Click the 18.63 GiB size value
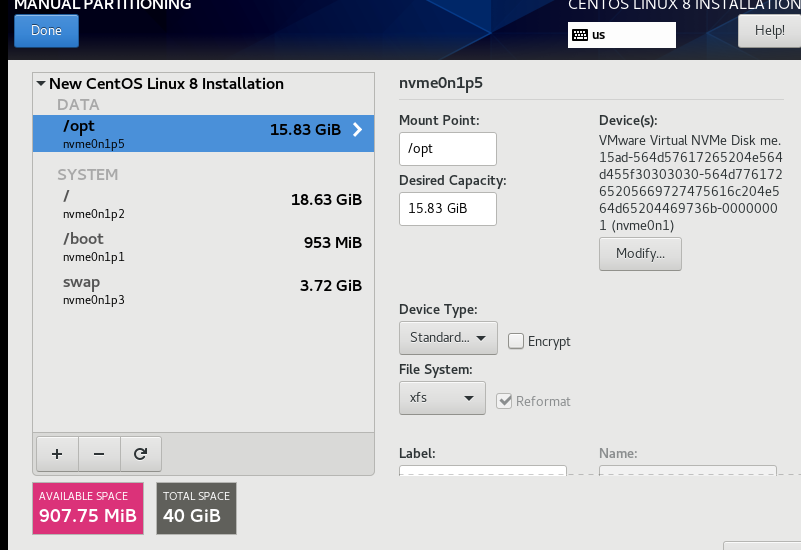 pyautogui.click(x=326, y=200)
